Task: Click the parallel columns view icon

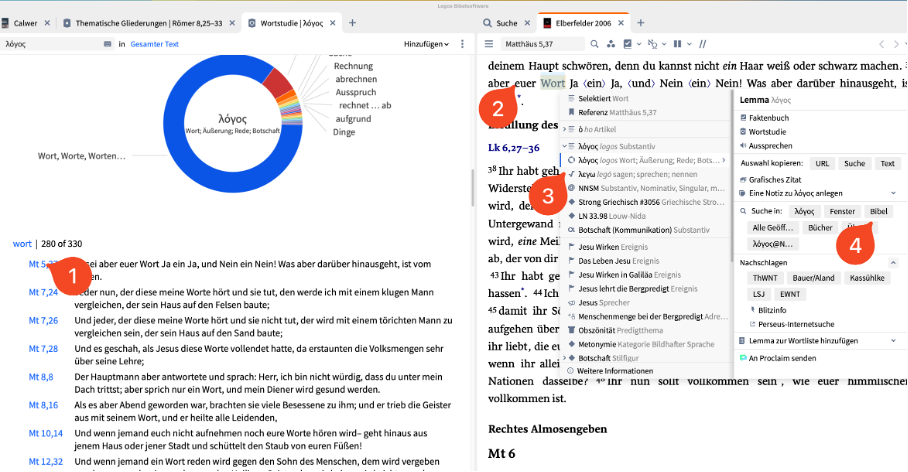Action: coord(677,44)
